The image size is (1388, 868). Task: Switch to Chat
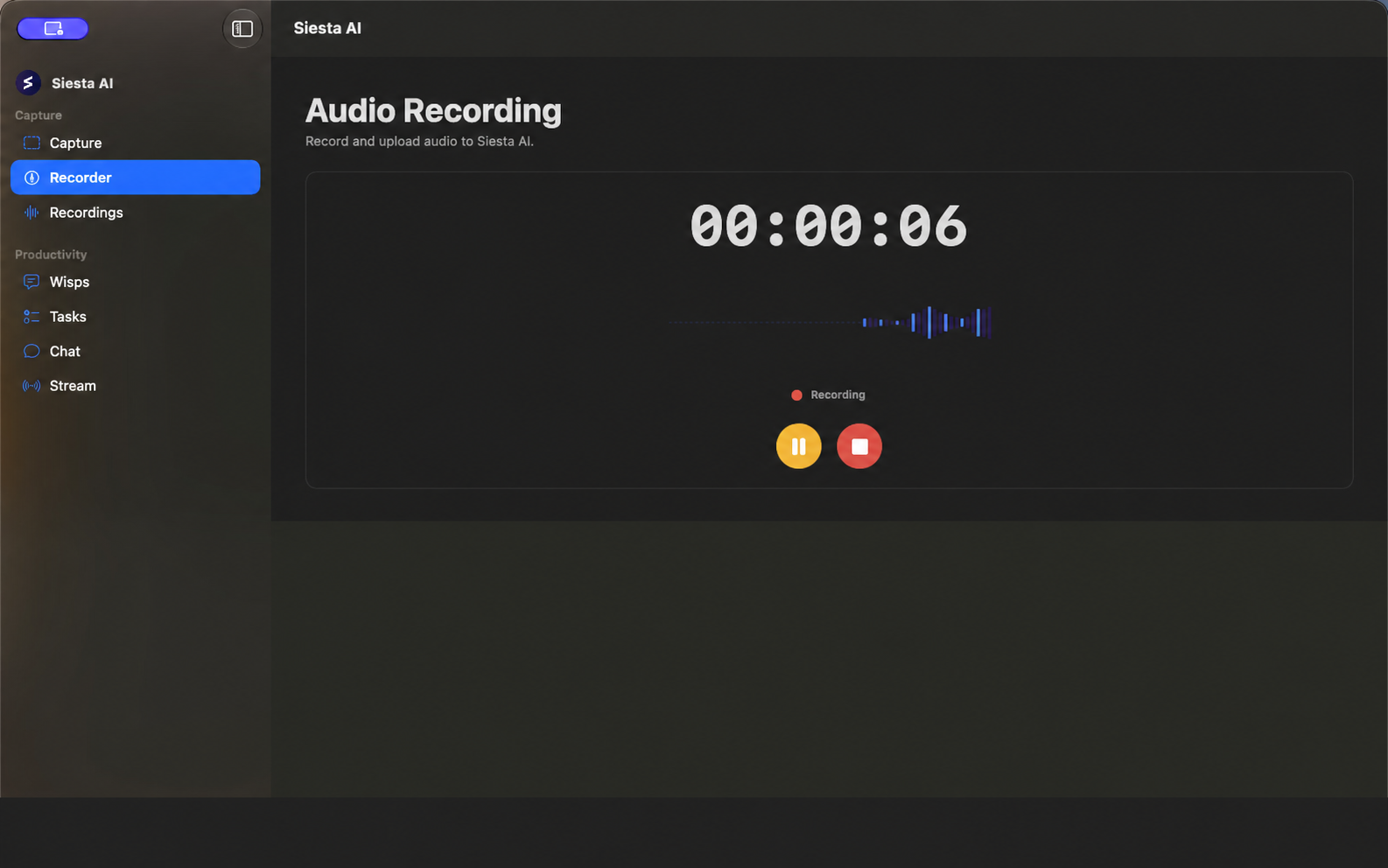[135, 351]
